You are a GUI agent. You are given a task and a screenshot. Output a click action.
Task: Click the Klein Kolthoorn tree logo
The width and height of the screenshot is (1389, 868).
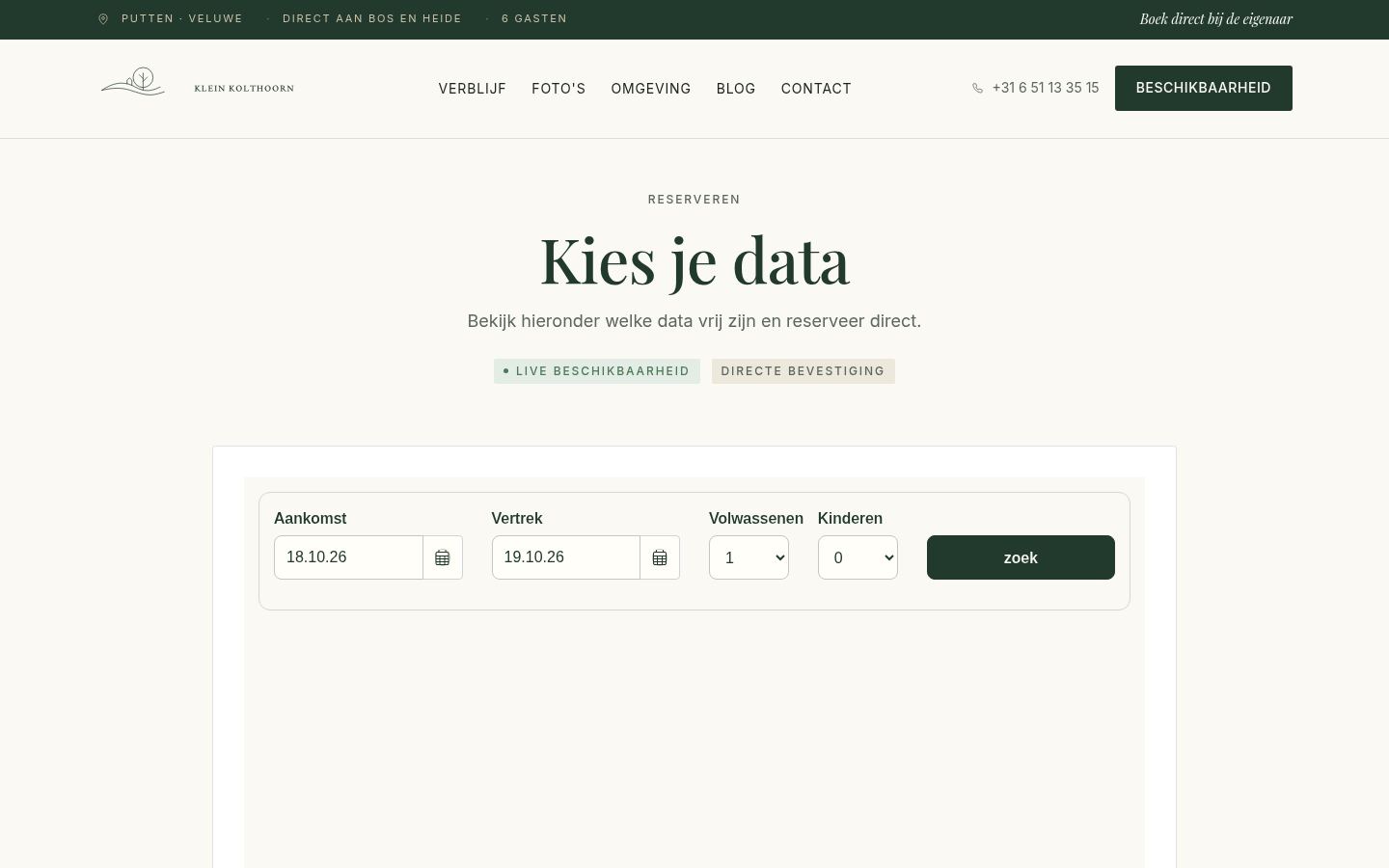133,82
